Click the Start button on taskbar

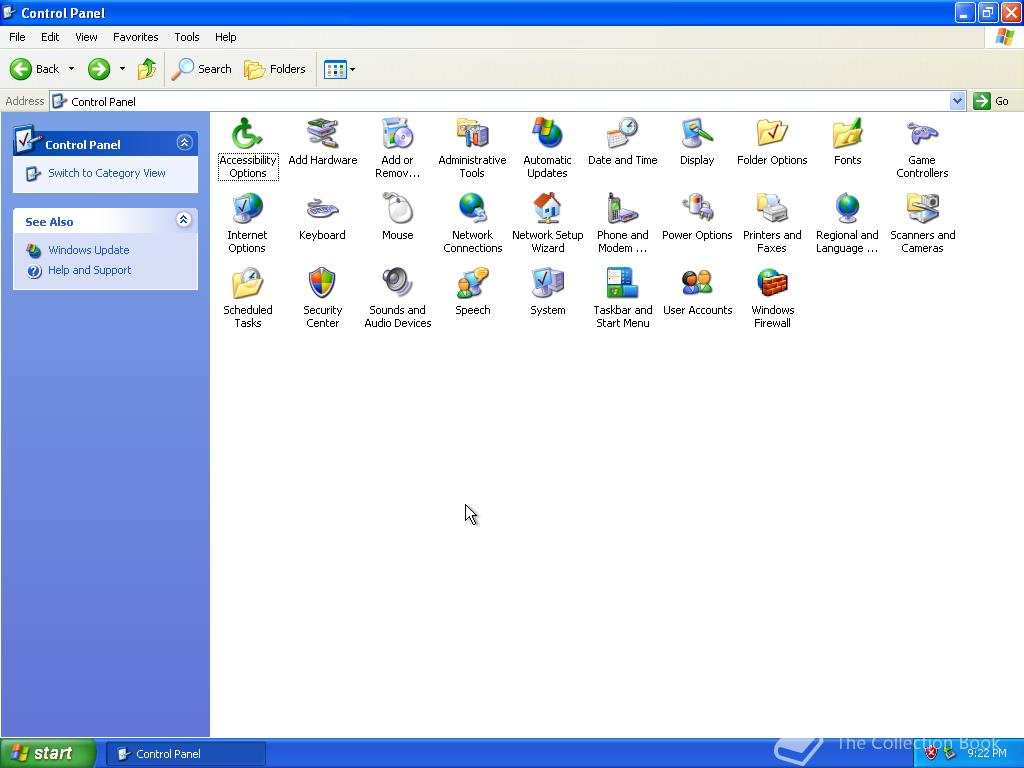[48, 753]
